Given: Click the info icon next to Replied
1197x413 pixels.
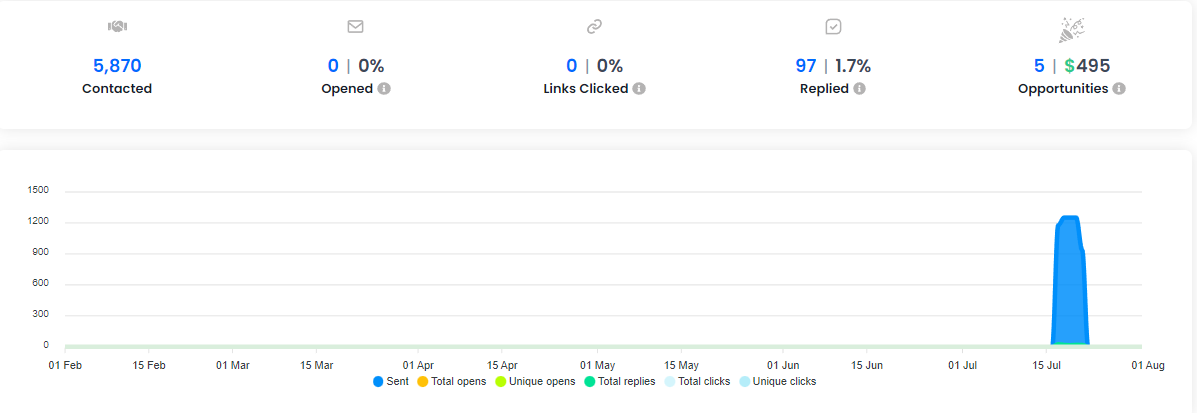Looking at the screenshot, I should (x=859, y=88).
